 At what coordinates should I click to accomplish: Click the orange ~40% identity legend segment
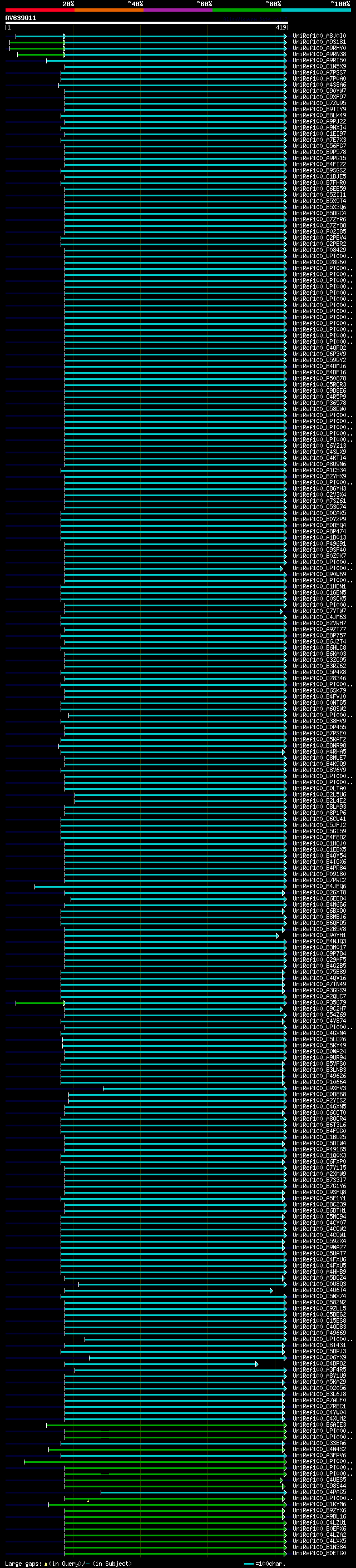coord(109,11)
